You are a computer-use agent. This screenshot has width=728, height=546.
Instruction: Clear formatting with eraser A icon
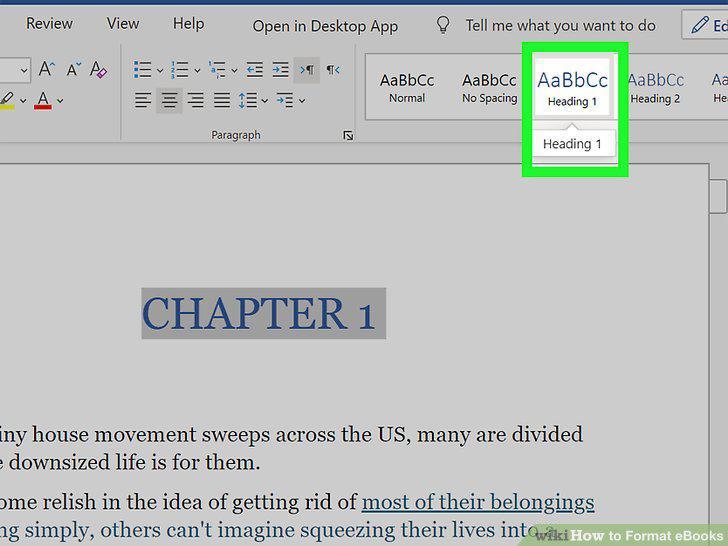pyautogui.click(x=98, y=70)
